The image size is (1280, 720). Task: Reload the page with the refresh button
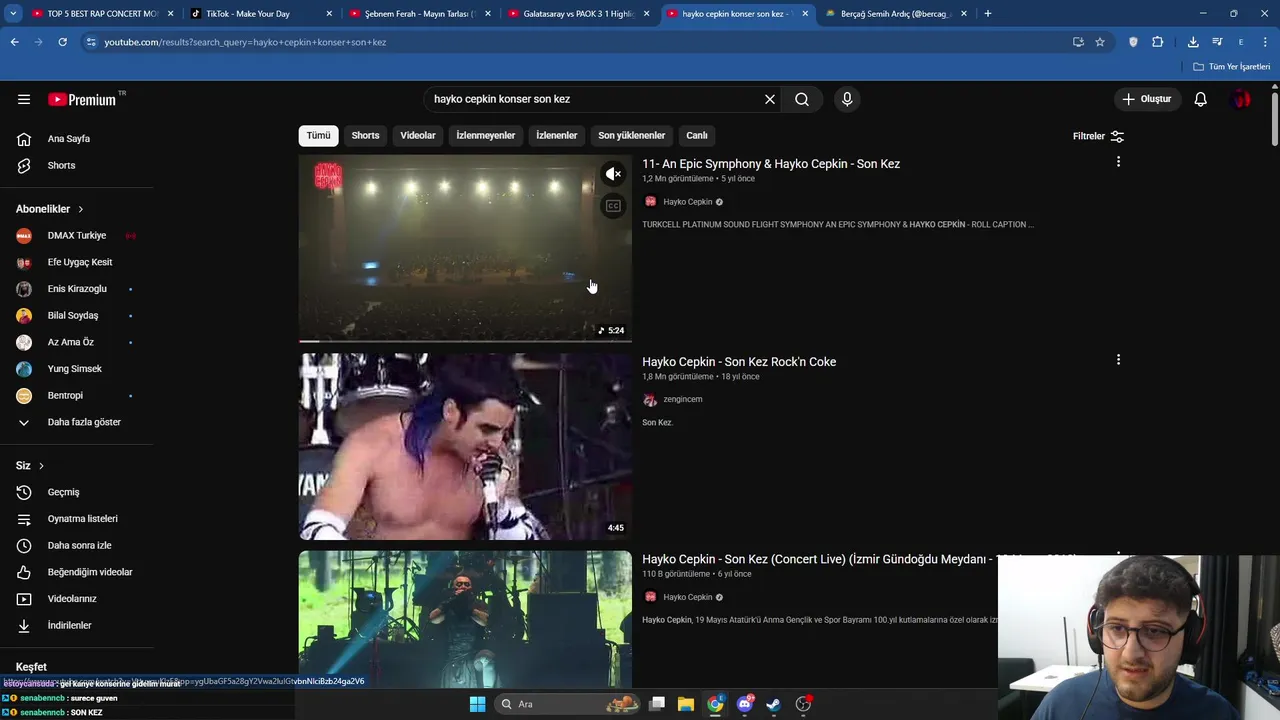pyautogui.click(x=62, y=42)
